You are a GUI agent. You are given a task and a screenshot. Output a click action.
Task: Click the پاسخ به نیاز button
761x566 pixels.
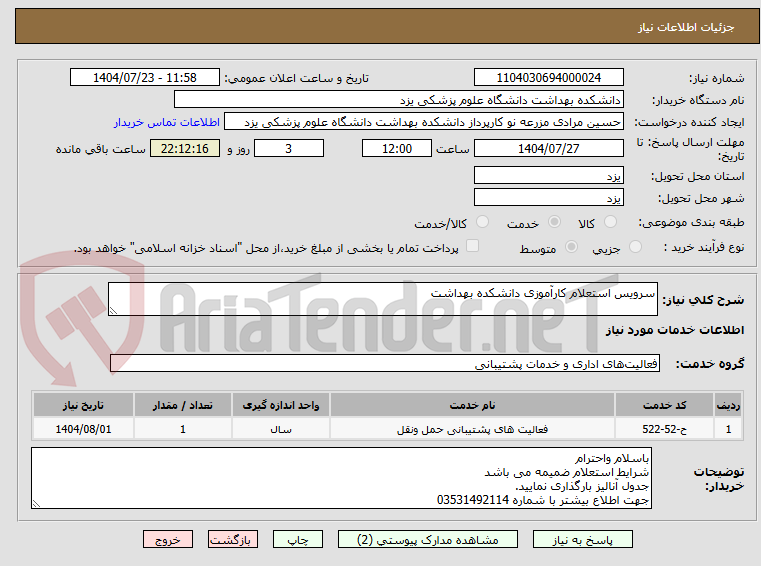582,539
